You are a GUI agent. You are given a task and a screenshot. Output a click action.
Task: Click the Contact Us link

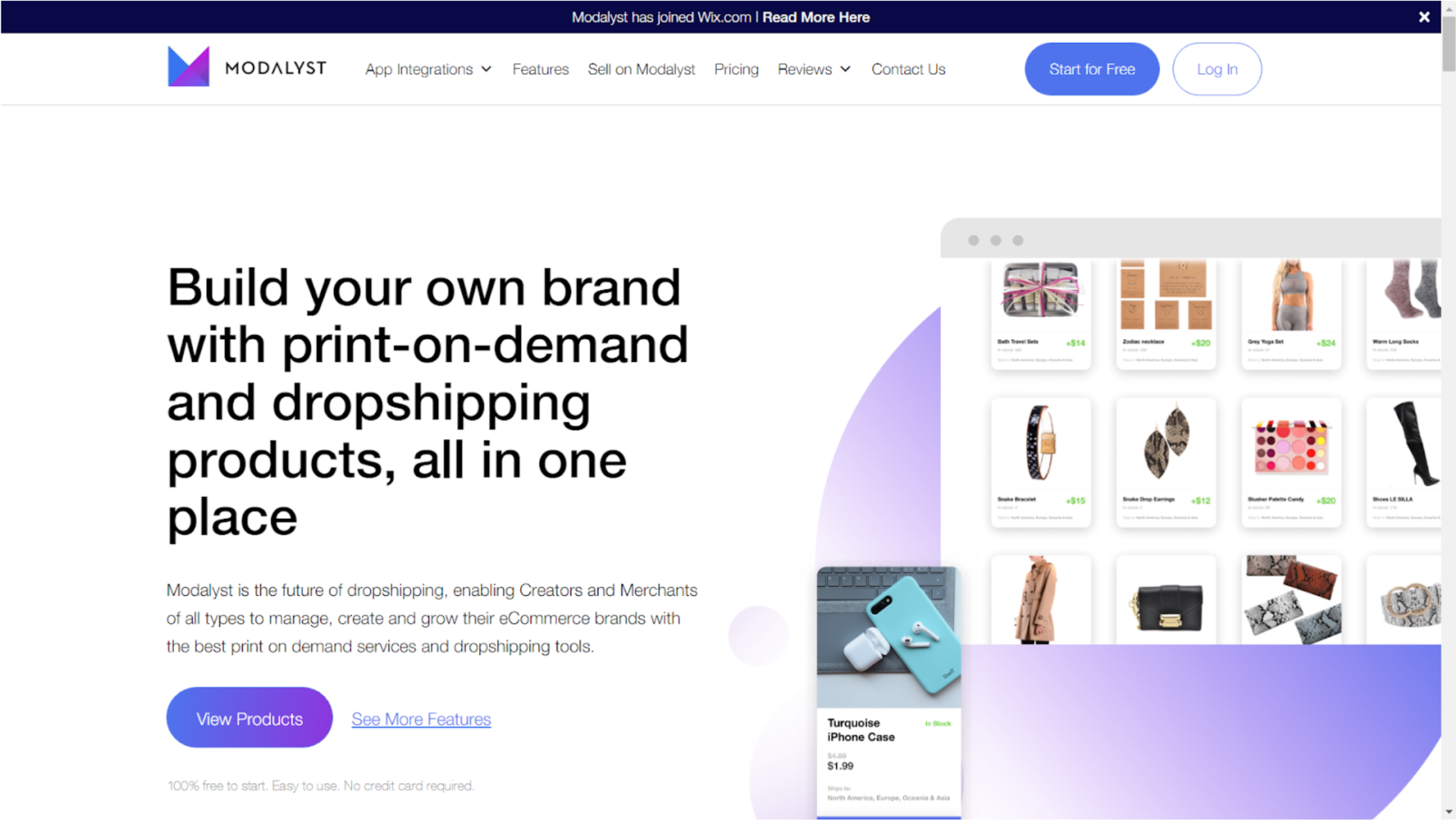(x=908, y=69)
